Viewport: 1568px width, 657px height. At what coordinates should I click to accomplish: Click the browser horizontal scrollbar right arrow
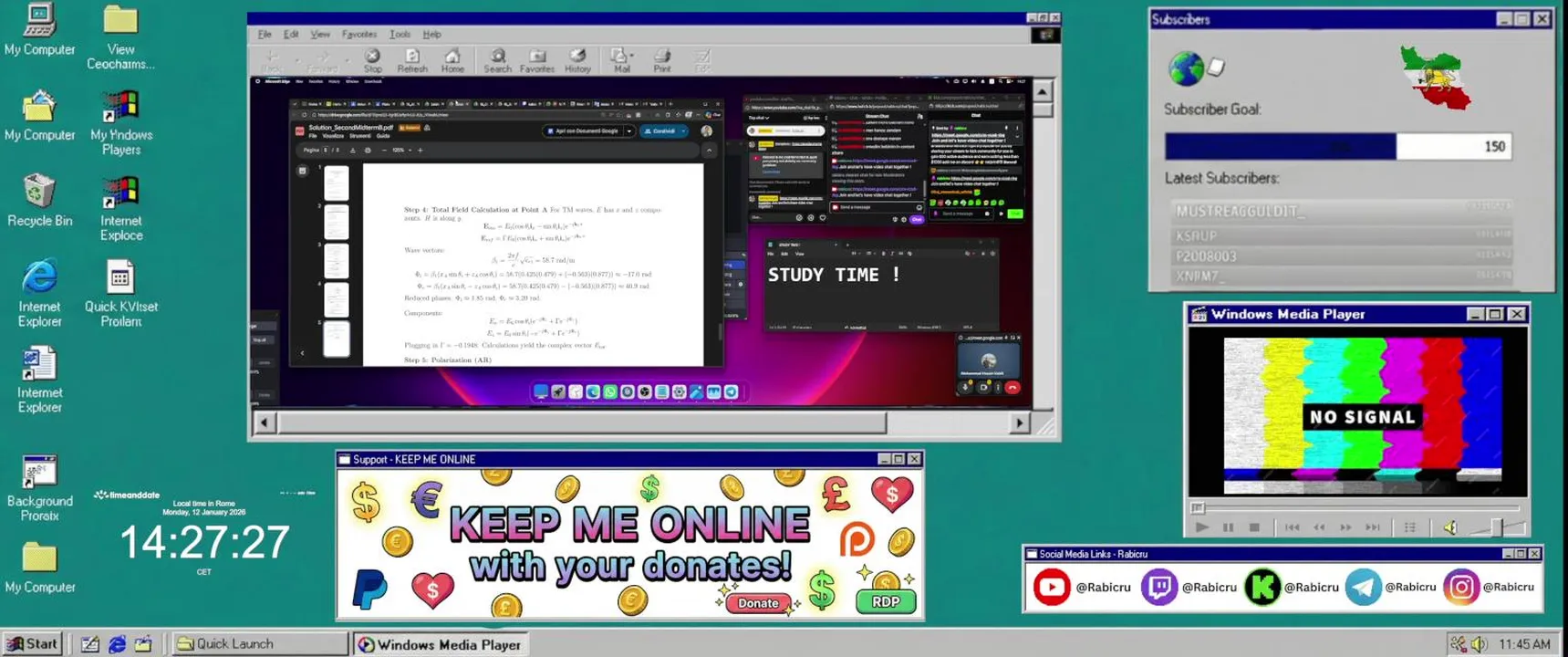click(x=1020, y=422)
